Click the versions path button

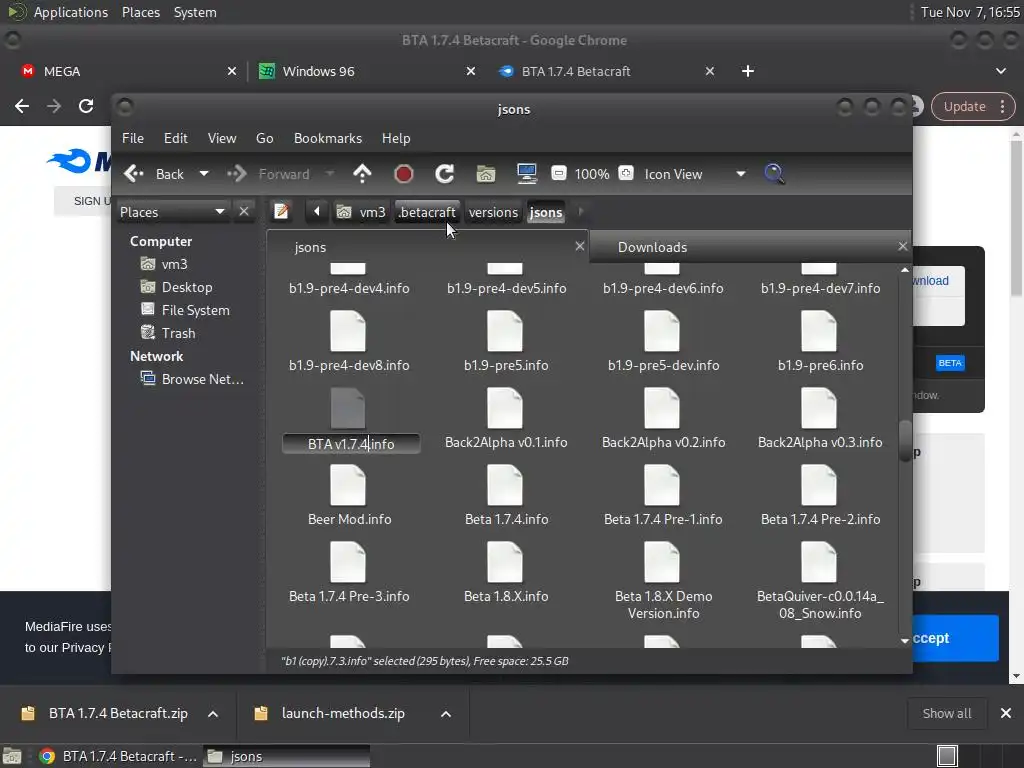[493, 212]
